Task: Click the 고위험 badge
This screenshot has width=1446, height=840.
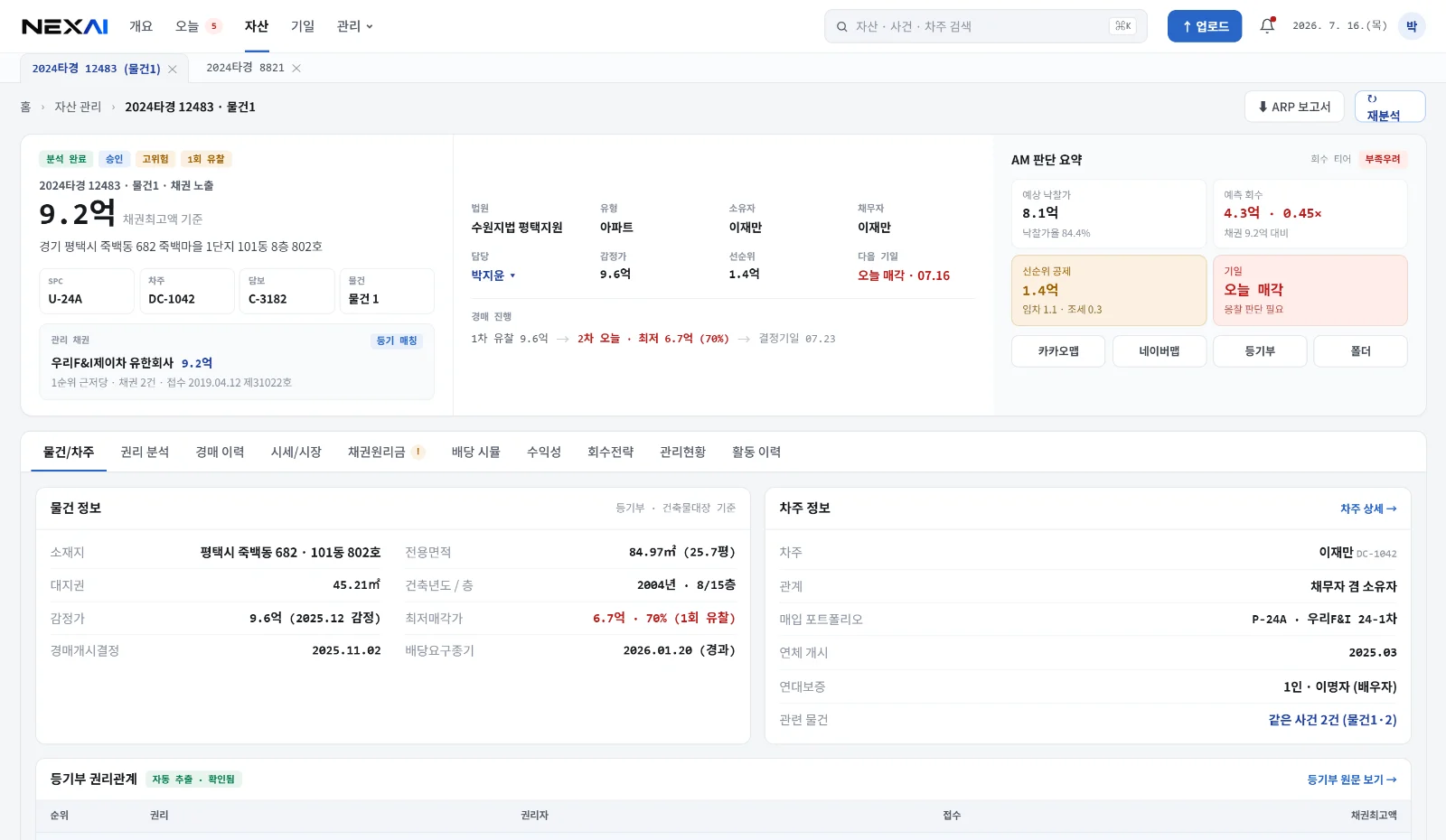Action: pos(155,159)
